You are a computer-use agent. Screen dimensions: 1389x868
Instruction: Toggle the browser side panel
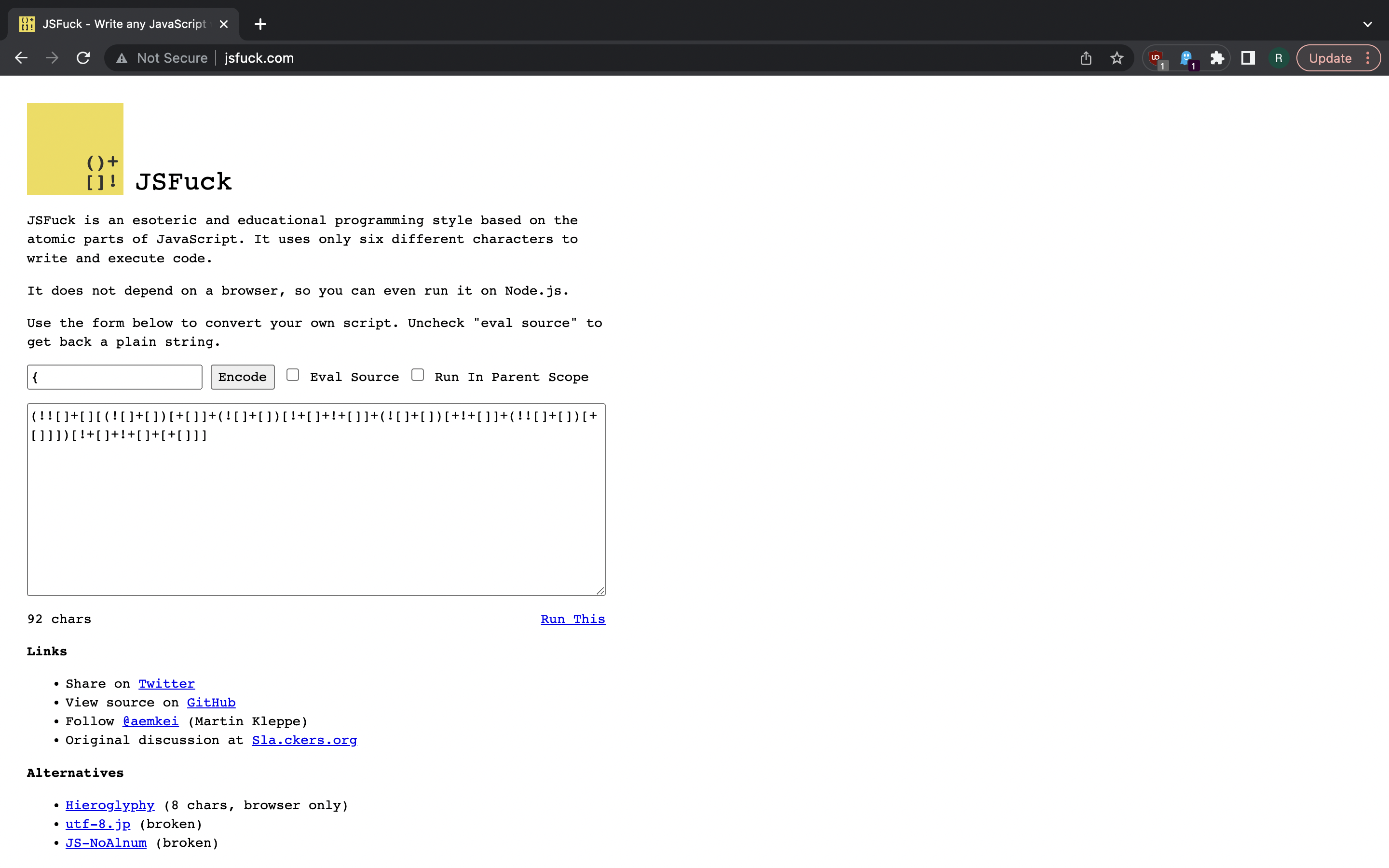tap(1248, 58)
